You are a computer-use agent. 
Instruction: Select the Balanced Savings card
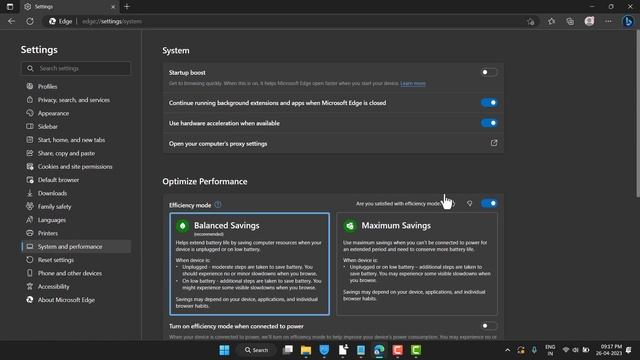(249, 264)
